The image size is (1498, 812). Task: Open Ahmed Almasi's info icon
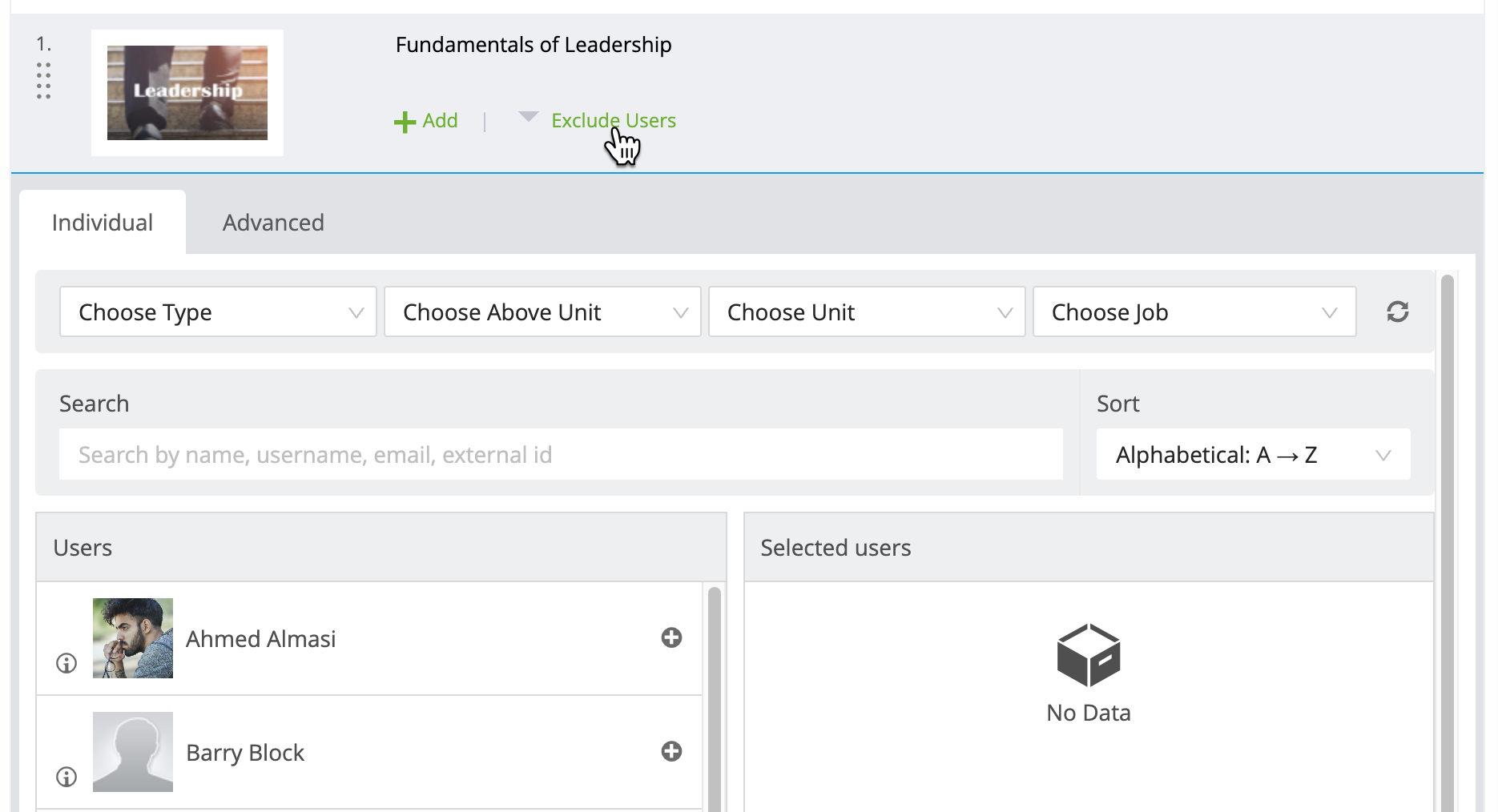pyautogui.click(x=66, y=663)
